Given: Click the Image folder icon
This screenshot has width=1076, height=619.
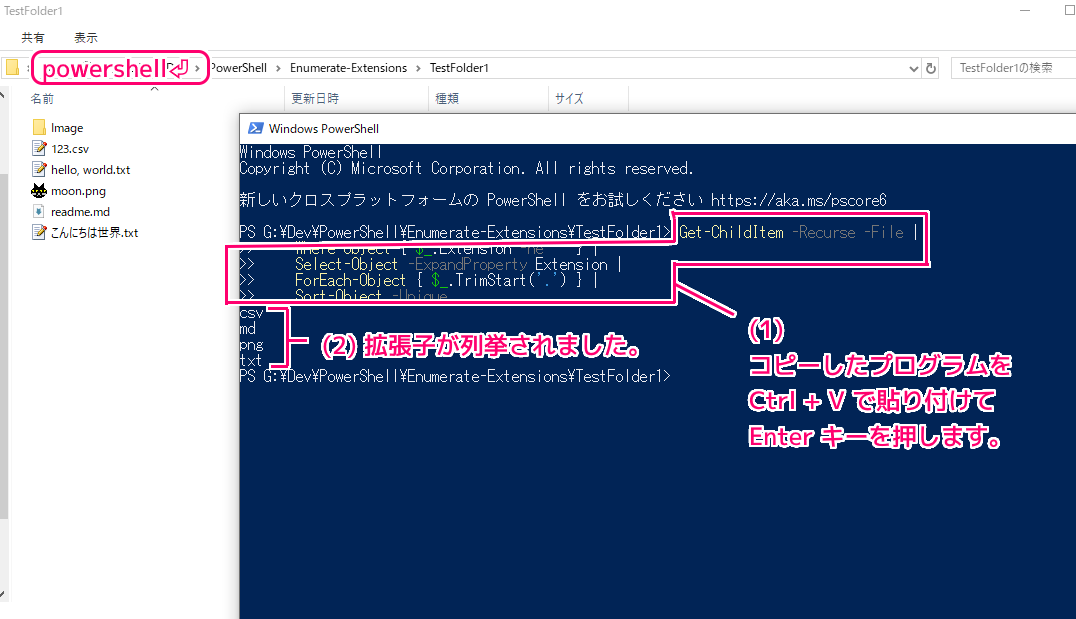Looking at the screenshot, I should pyautogui.click(x=39, y=127).
